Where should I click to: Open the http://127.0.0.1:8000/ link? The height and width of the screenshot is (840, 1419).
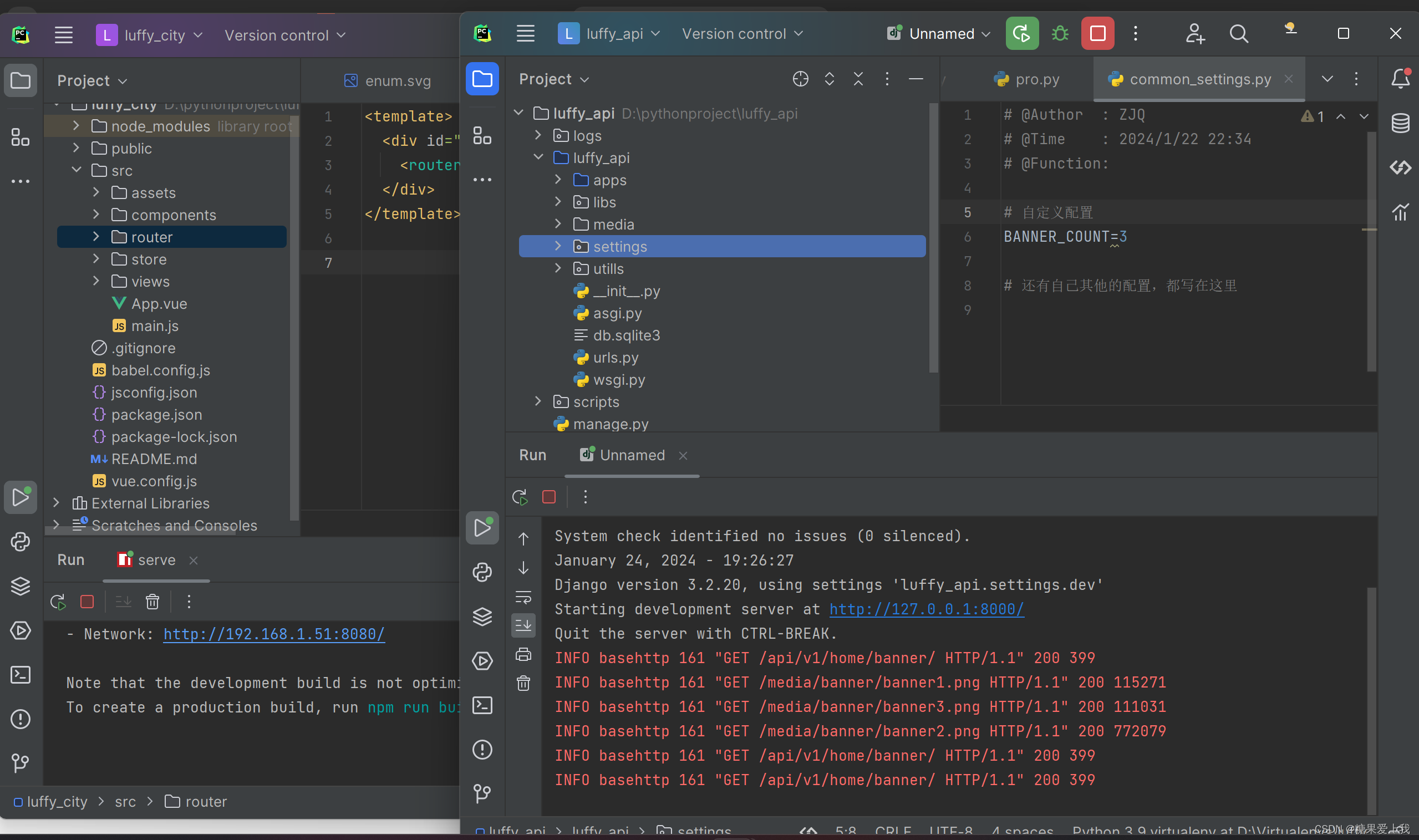(x=926, y=609)
